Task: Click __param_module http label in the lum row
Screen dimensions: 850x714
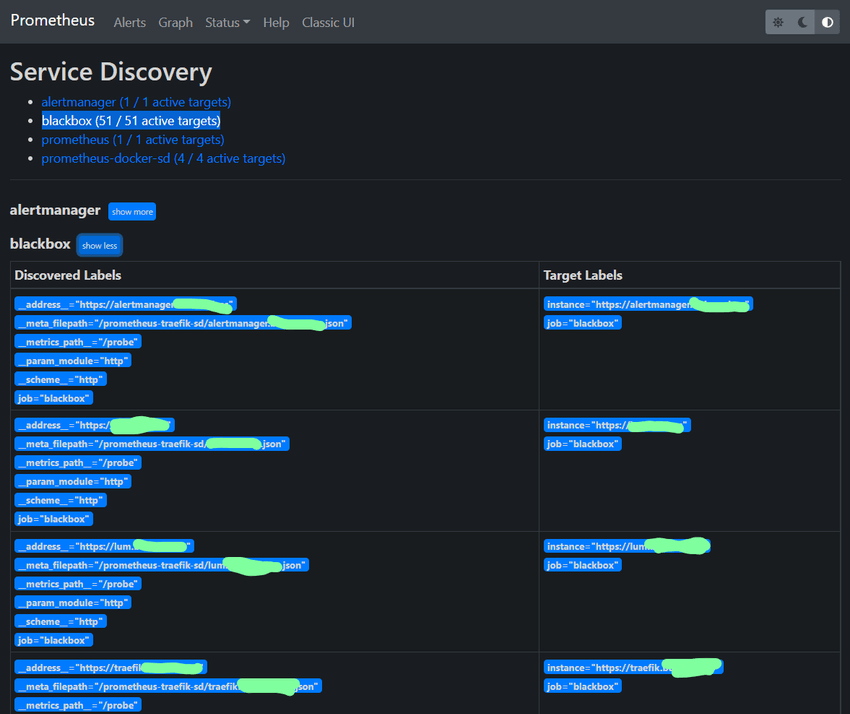Action: (x=73, y=602)
